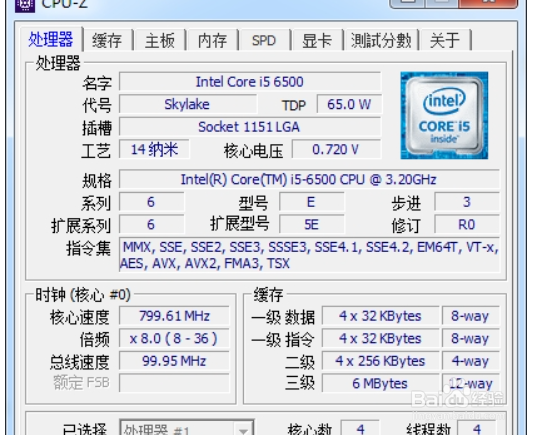Click the 三级 cache size 6 MBytes
Image resolution: width=536 pixels, height=435 pixels.
(380, 383)
